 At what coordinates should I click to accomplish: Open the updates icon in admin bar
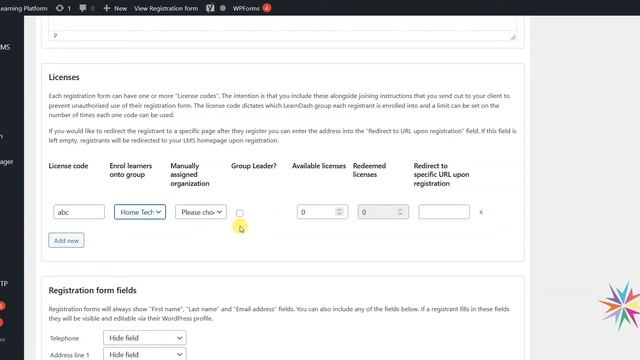click(60, 8)
